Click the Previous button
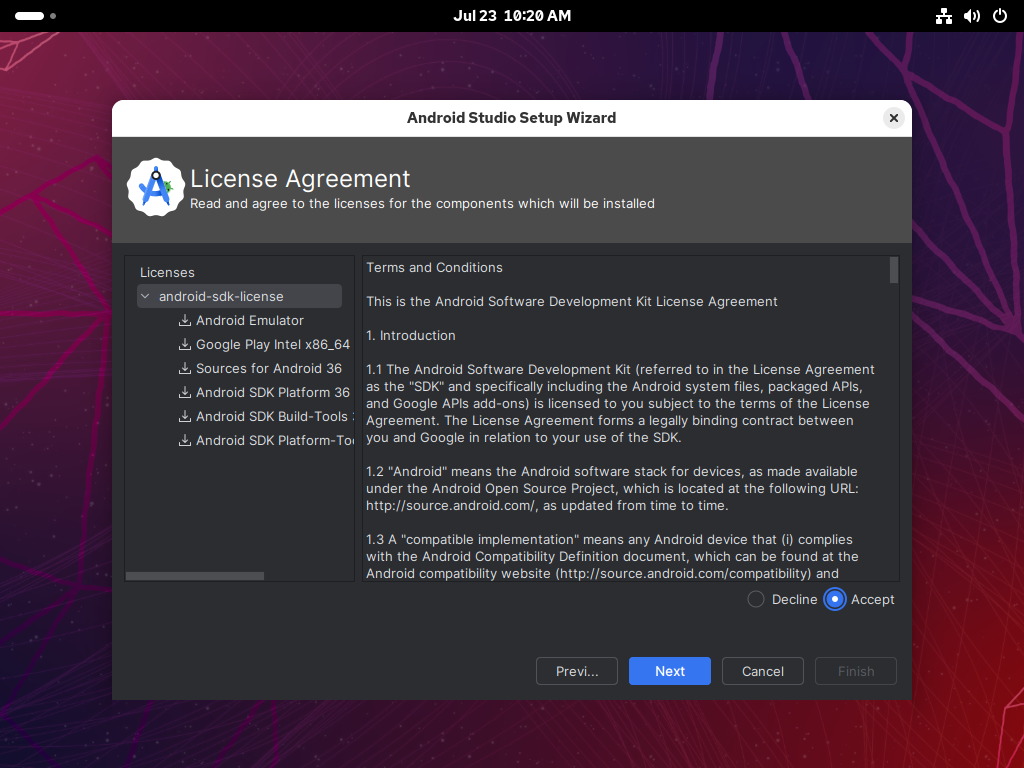 577,671
